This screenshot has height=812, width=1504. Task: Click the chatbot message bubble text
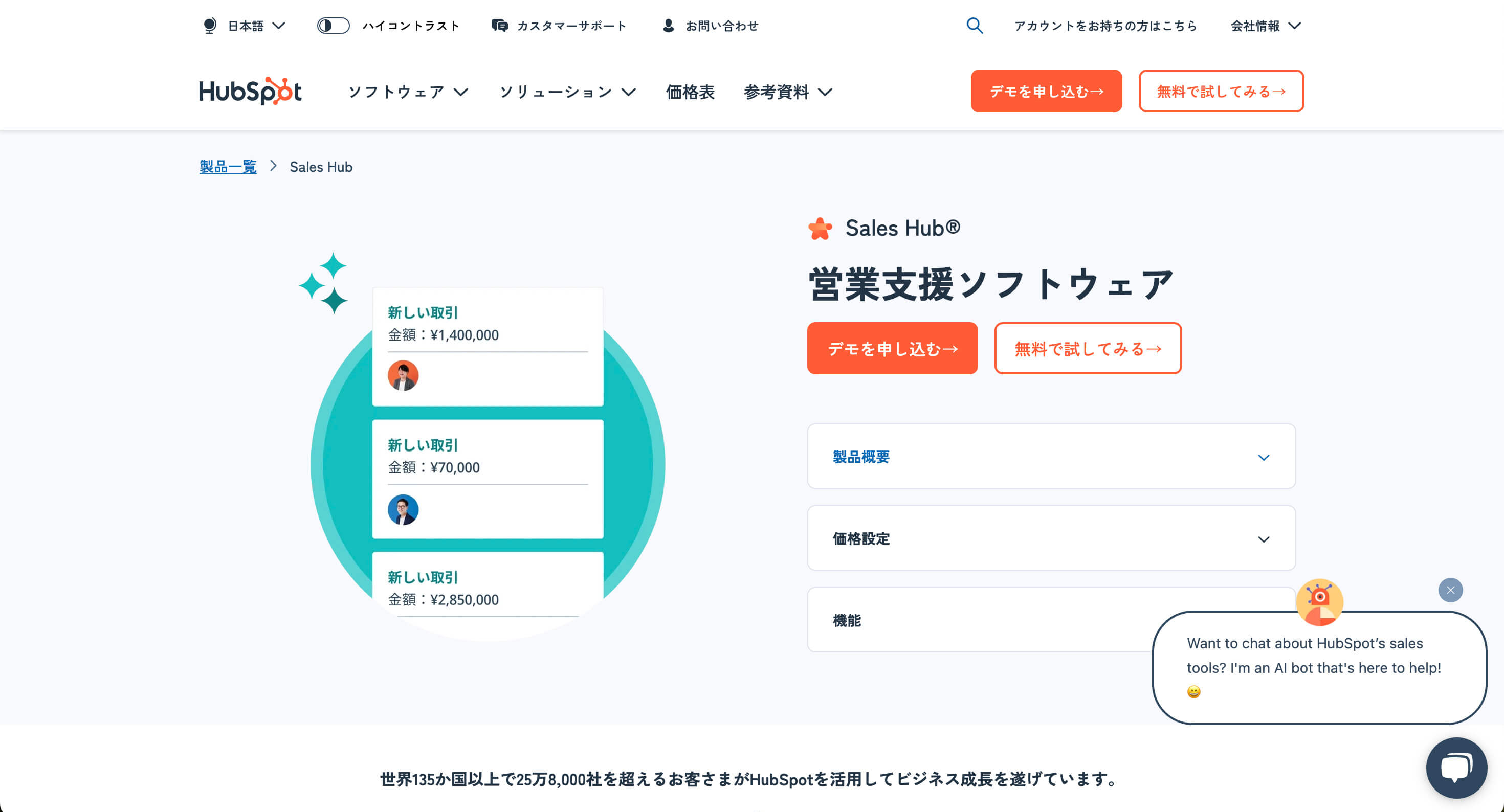tap(1314, 667)
